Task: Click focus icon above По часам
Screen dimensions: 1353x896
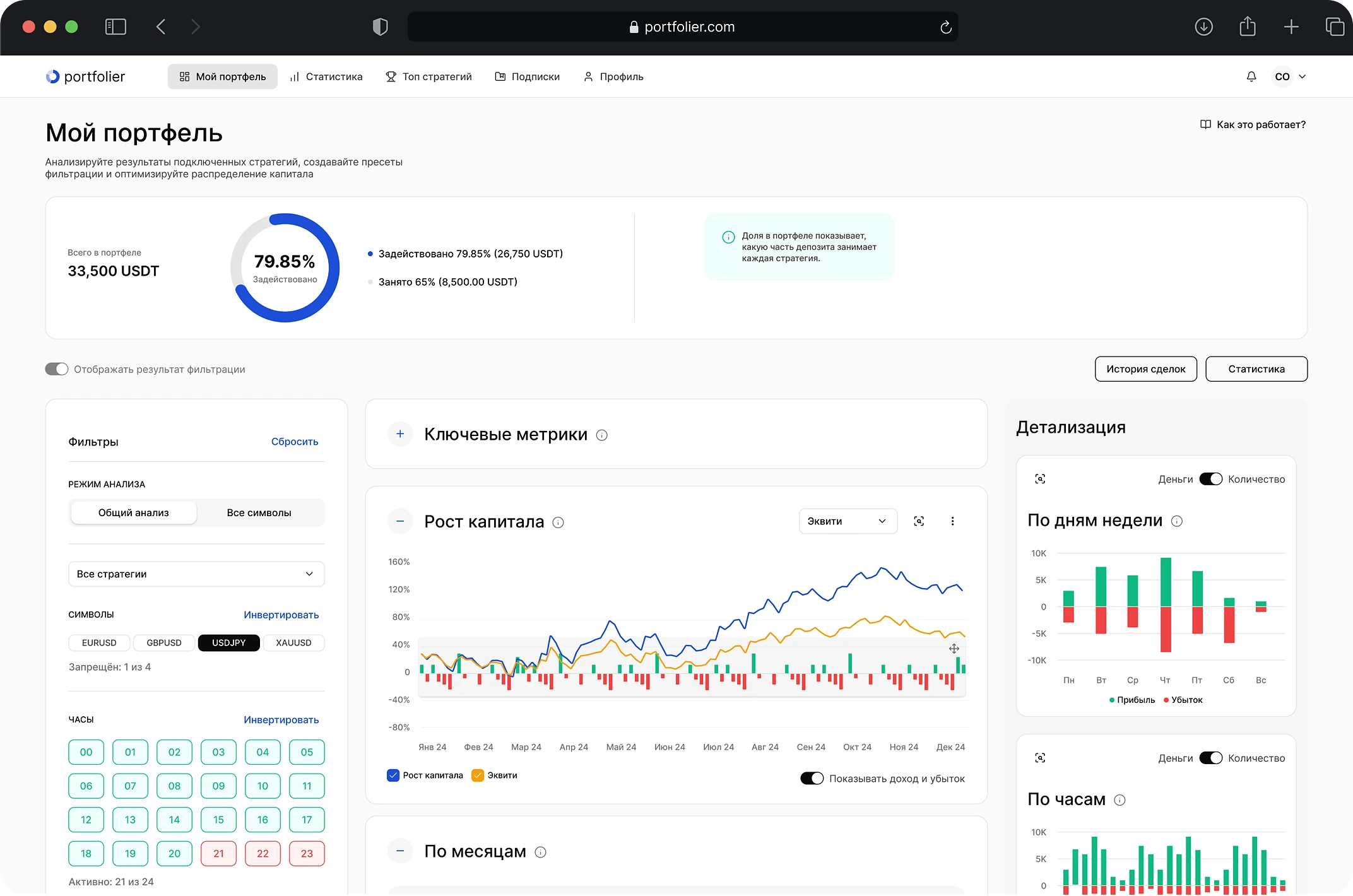Action: tap(1040, 758)
